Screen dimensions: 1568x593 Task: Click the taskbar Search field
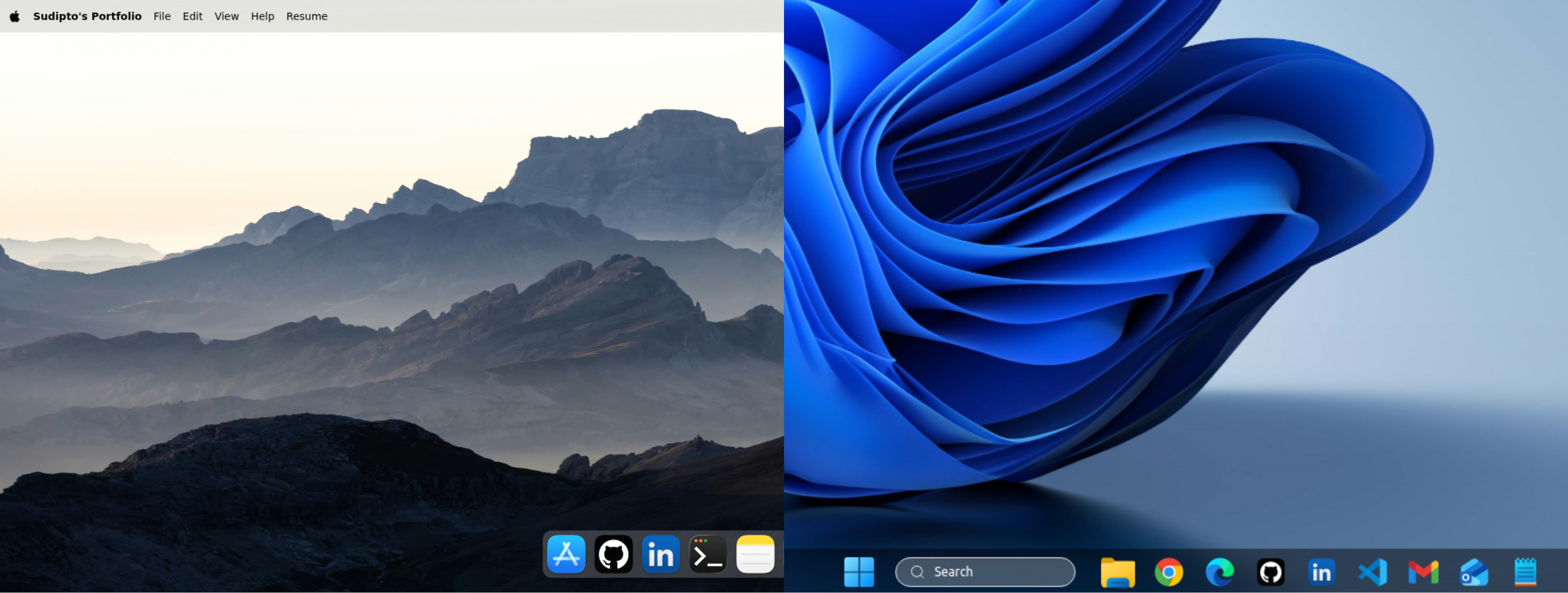pyautogui.click(x=985, y=572)
